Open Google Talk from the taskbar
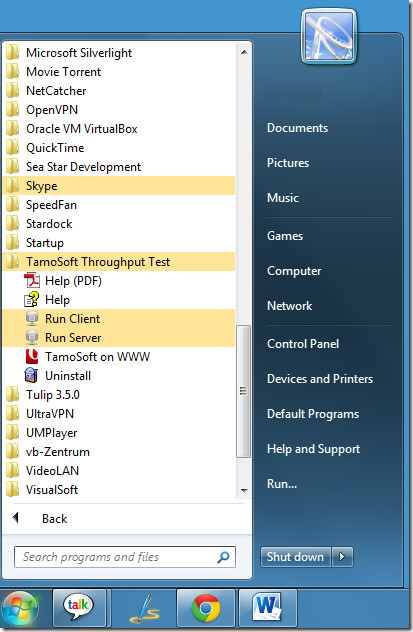This screenshot has width=413, height=632. [79, 605]
